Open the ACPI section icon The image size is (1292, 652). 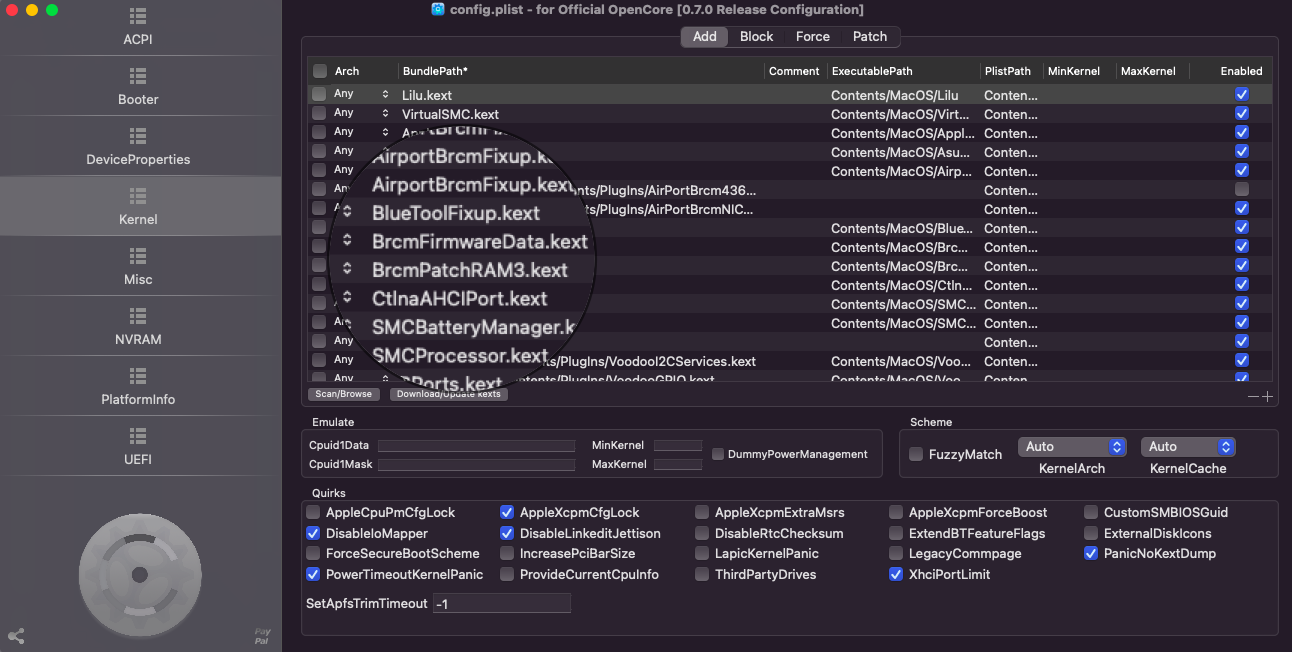(x=138, y=17)
